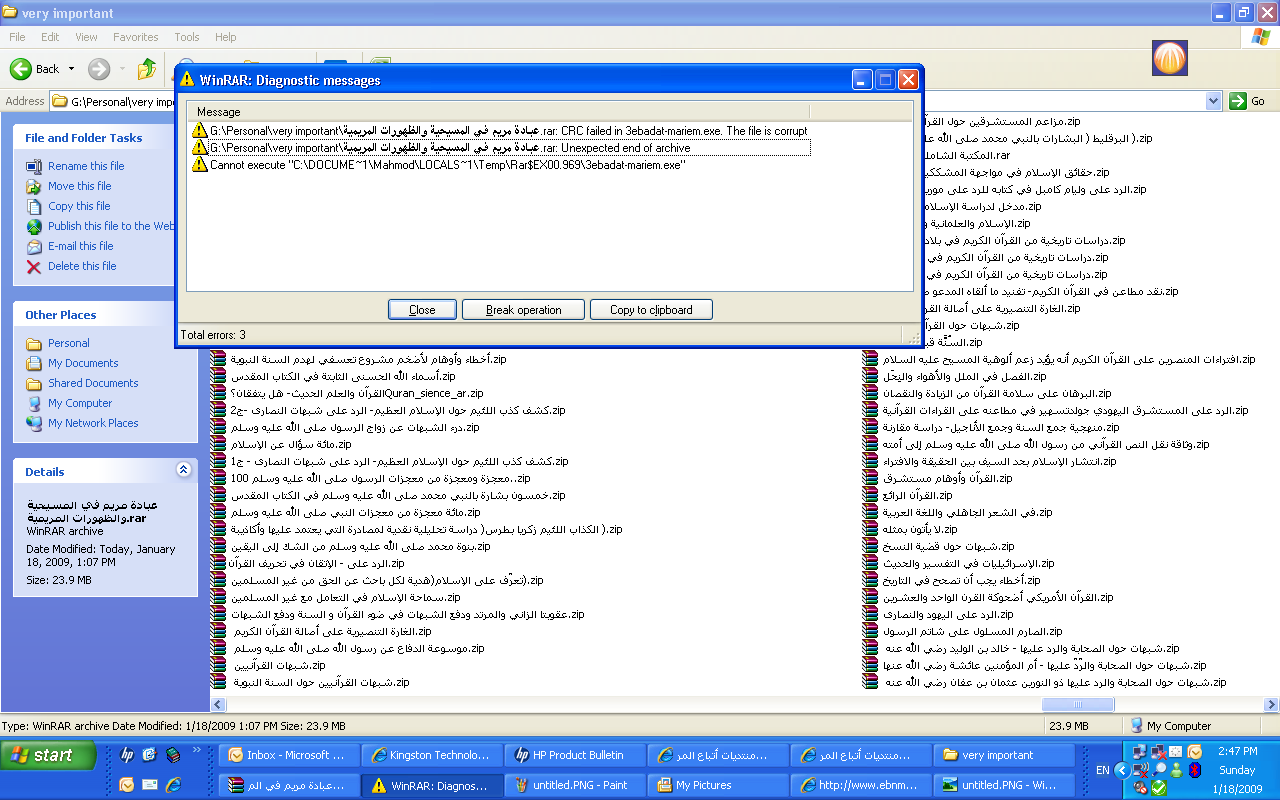Click the Message column header
This screenshot has width=1280, height=800.
tap(499, 112)
